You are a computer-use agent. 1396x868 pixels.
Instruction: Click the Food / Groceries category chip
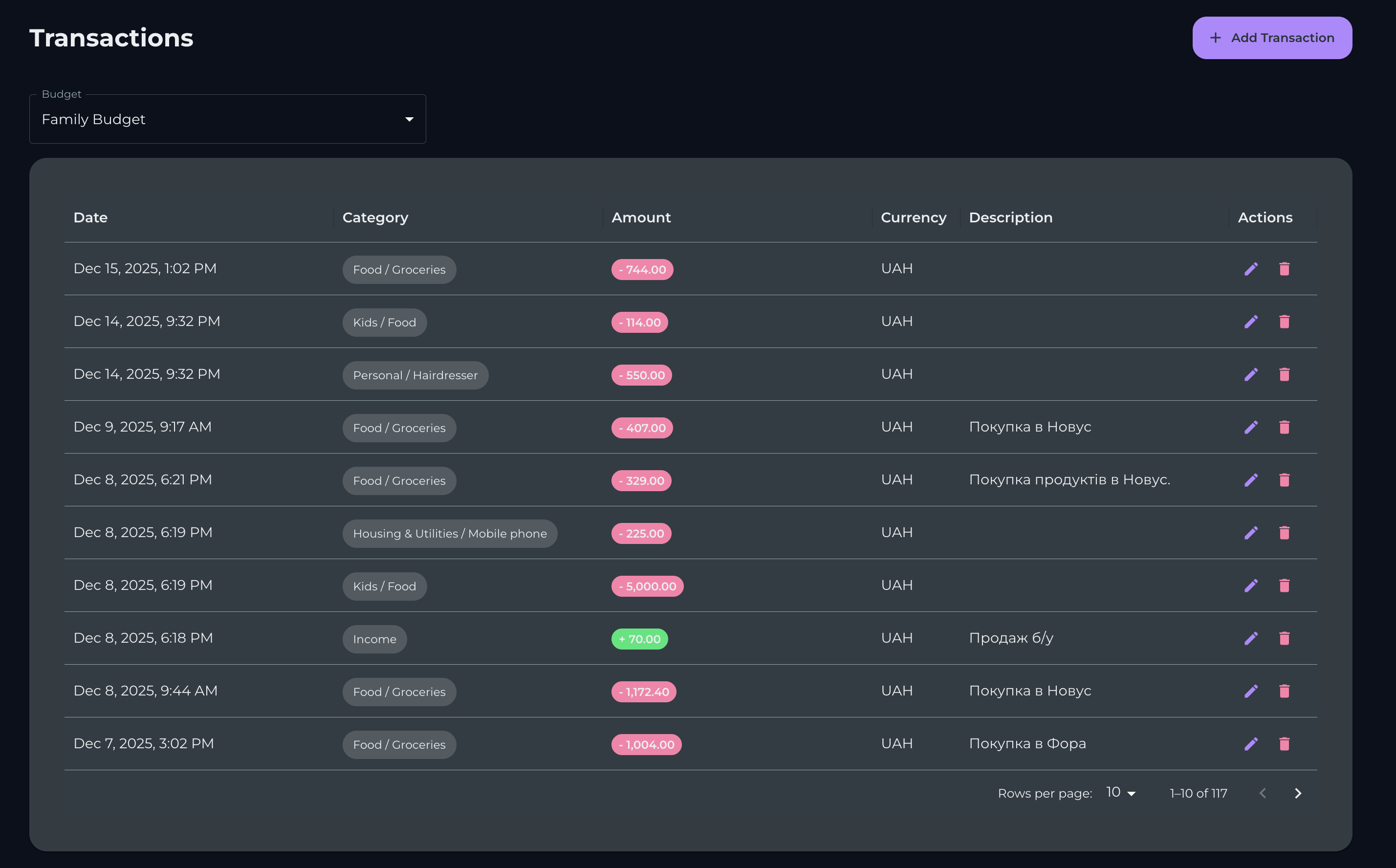398,269
